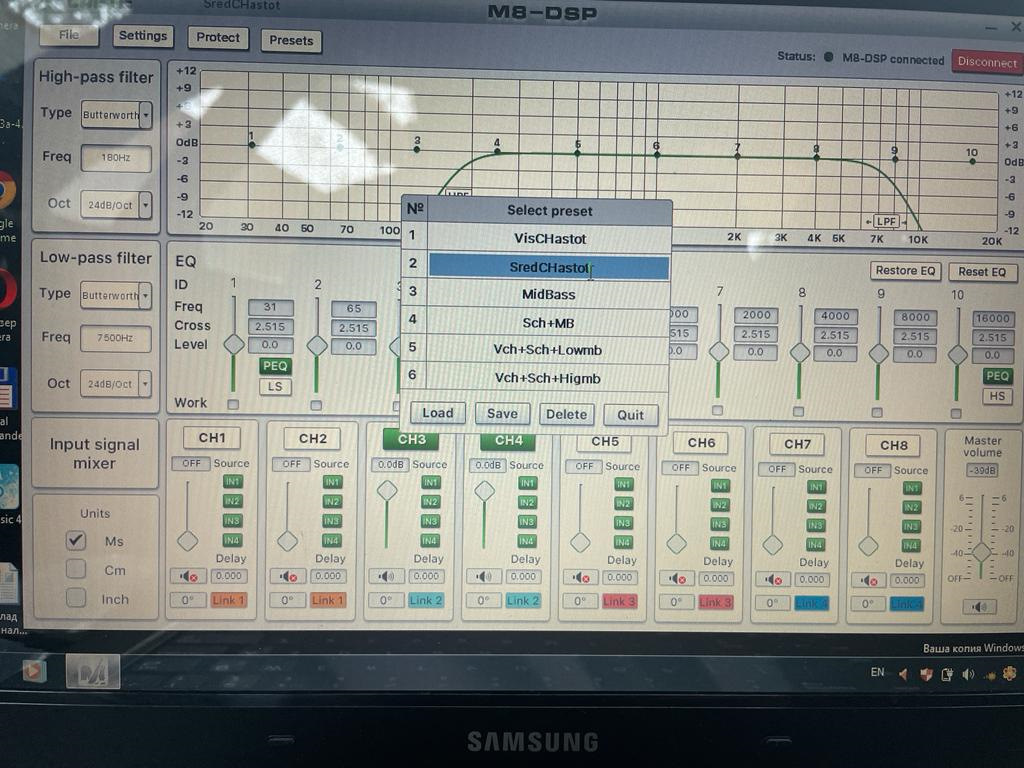
Task: Unmute CH8 speaker icon
Action: 868,580
